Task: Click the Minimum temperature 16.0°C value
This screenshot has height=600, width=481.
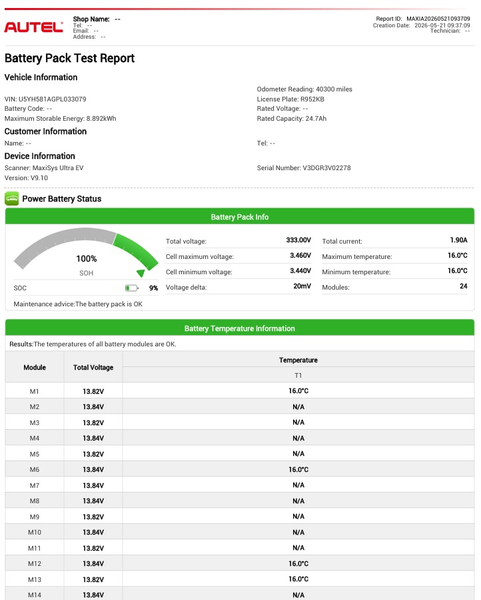Action: pos(458,271)
